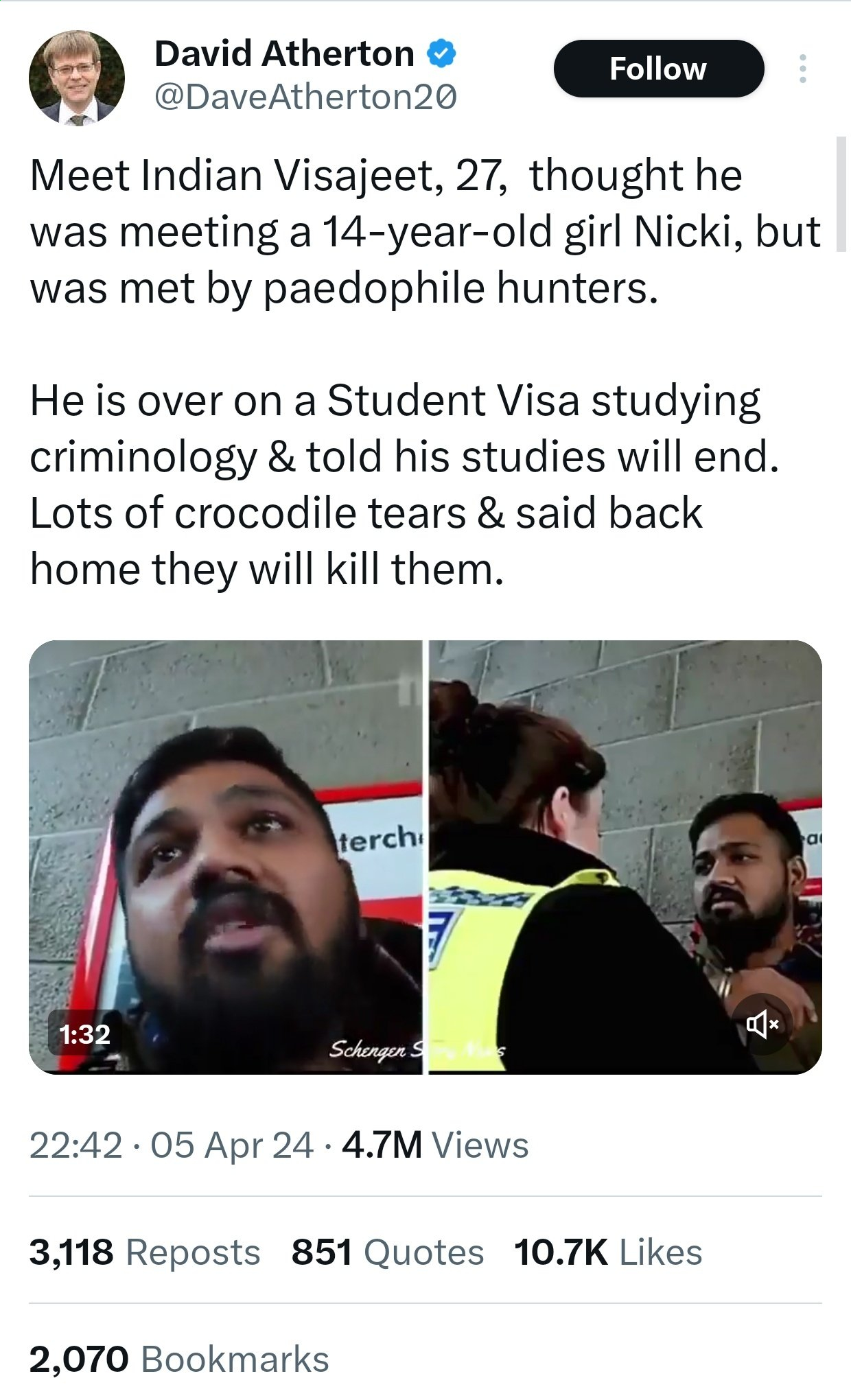The height and width of the screenshot is (1400, 851).
Task: Open the David Atherton display name
Action: tap(284, 54)
